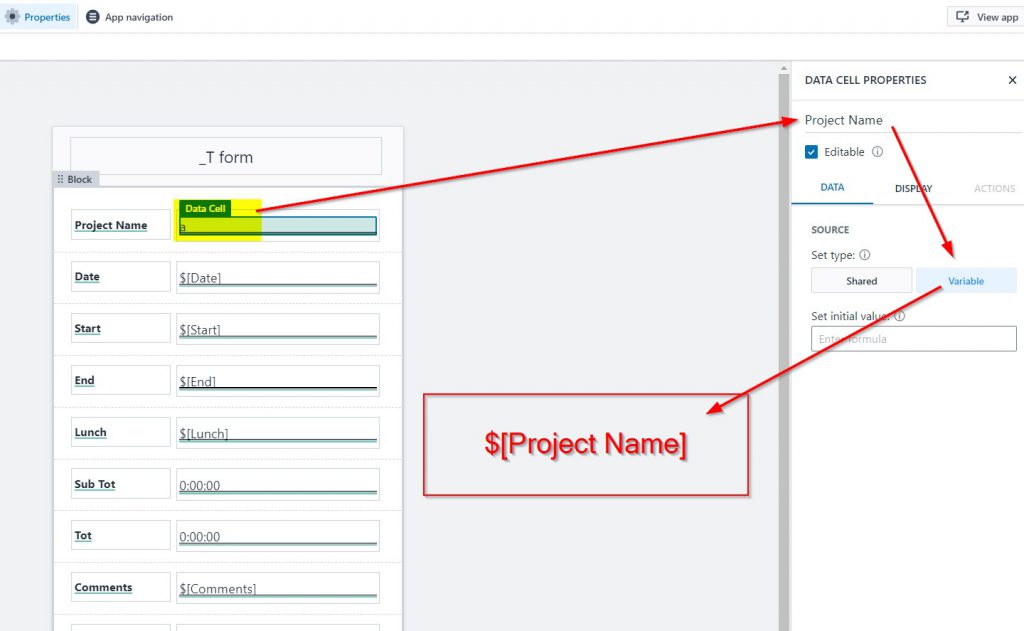
Task: Click the Properties gear icon
Action: 13,17
